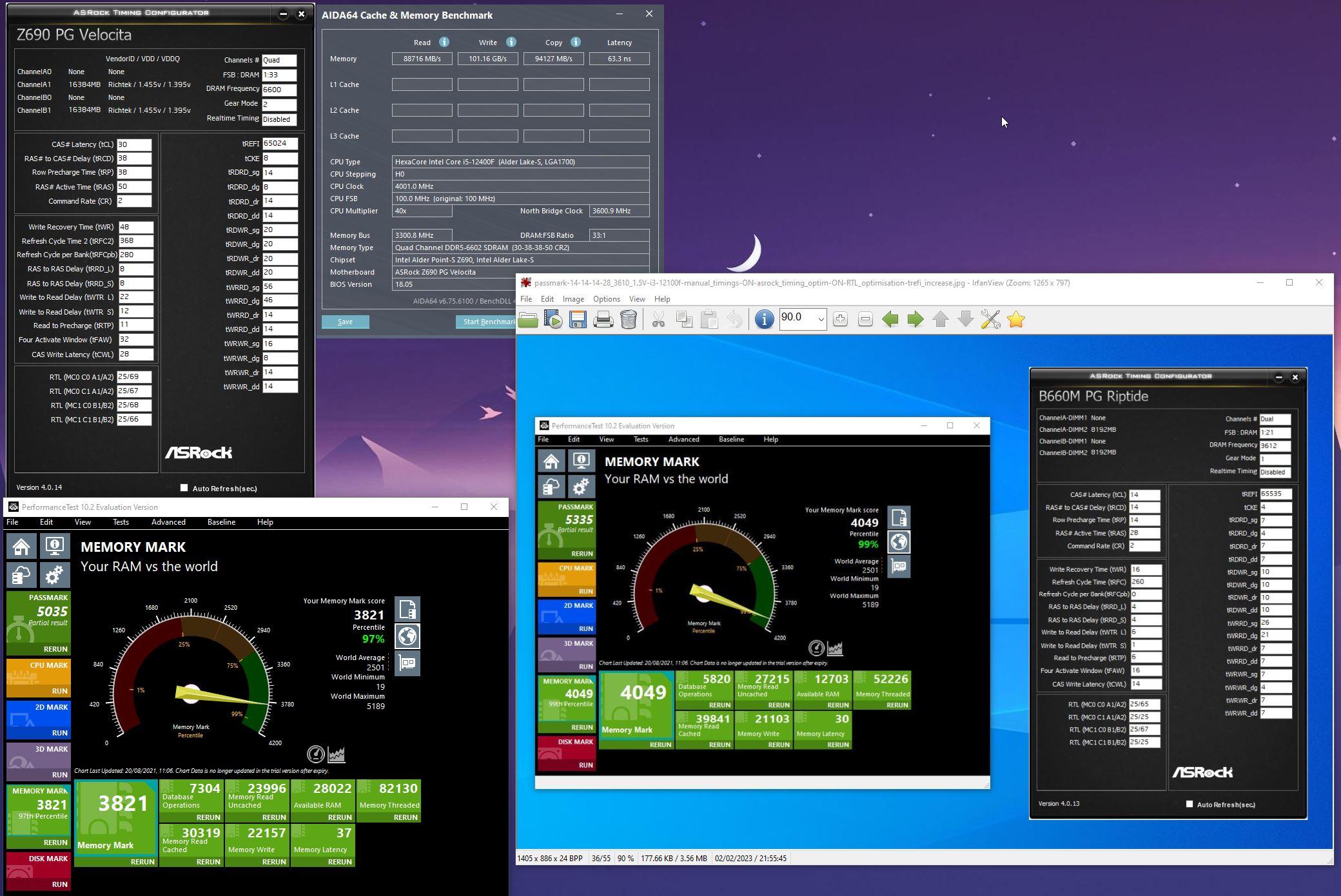The height and width of the screenshot is (896, 1341).
Task: Click the info icon next to Read in AIDA64
Action: [444, 43]
